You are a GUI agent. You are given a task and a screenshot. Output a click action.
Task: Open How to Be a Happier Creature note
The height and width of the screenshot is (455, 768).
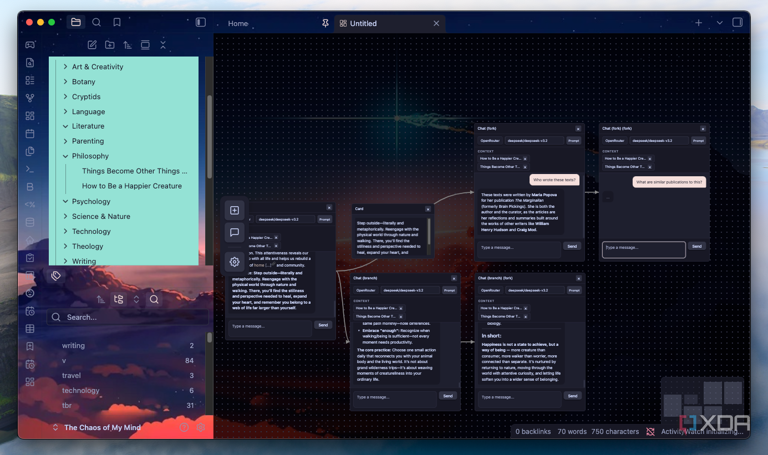(x=132, y=186)
